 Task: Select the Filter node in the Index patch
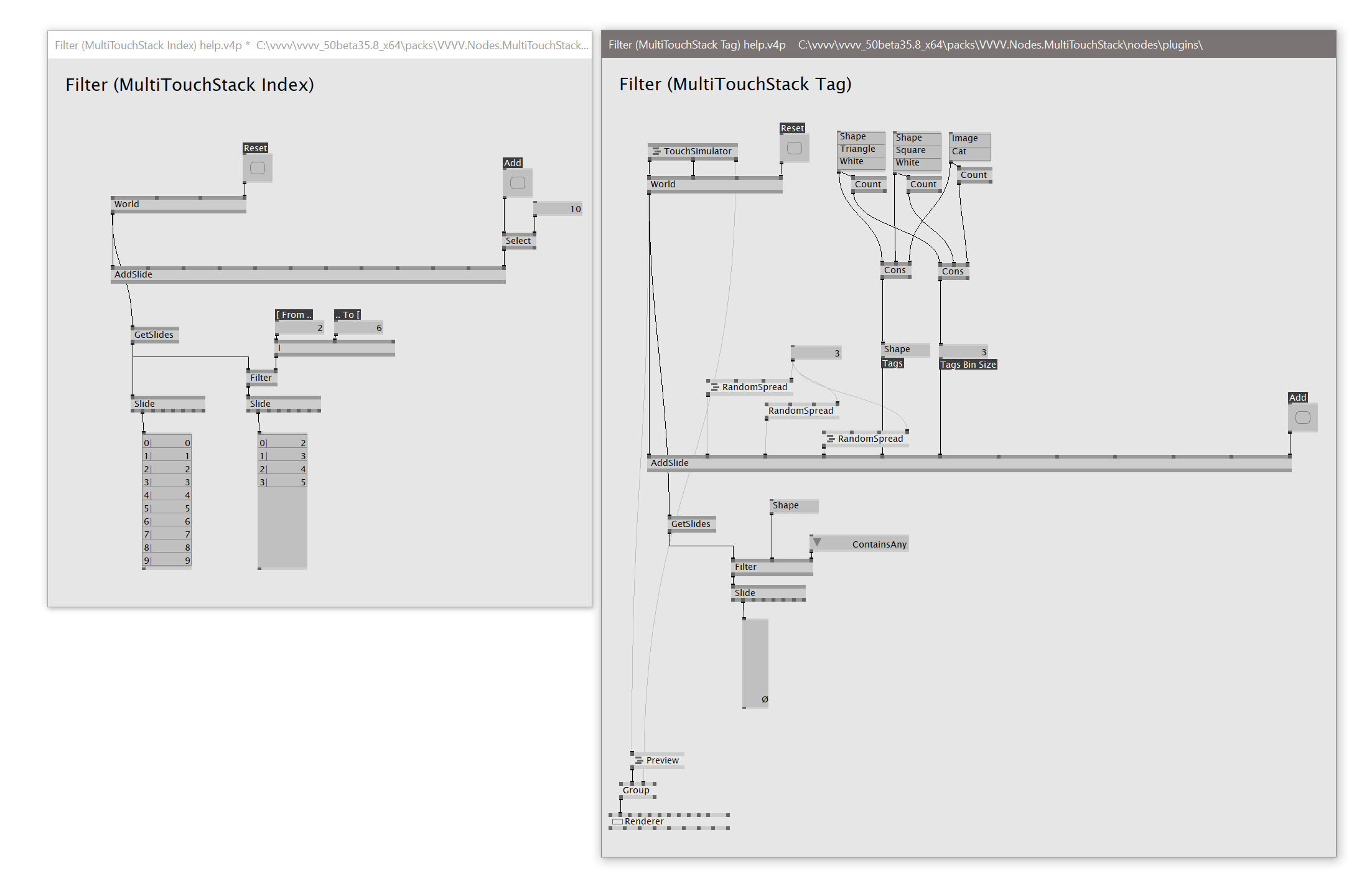click(262, 378)
